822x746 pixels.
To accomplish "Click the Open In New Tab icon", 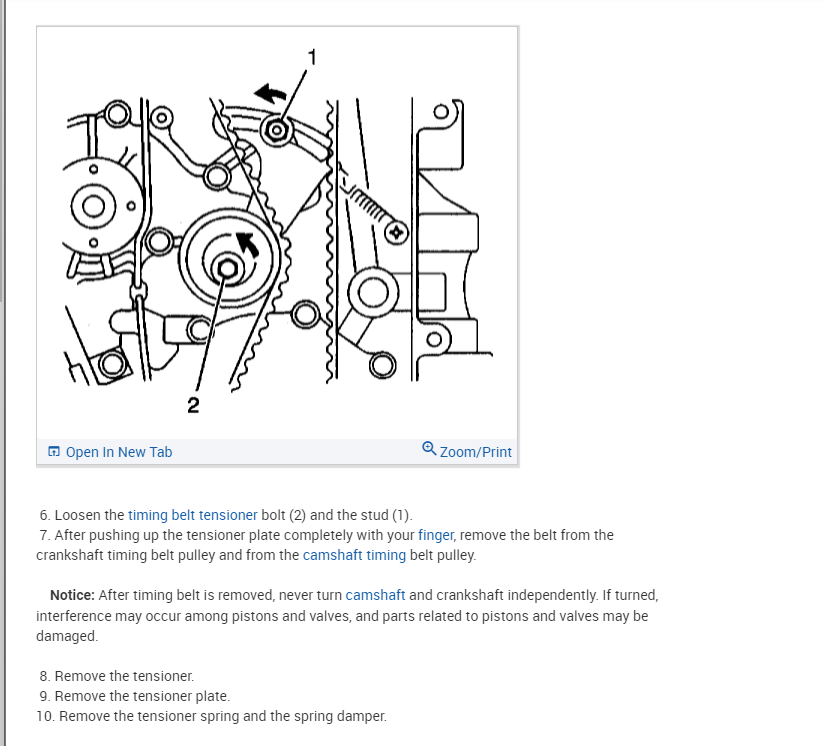I will [53, 451].
